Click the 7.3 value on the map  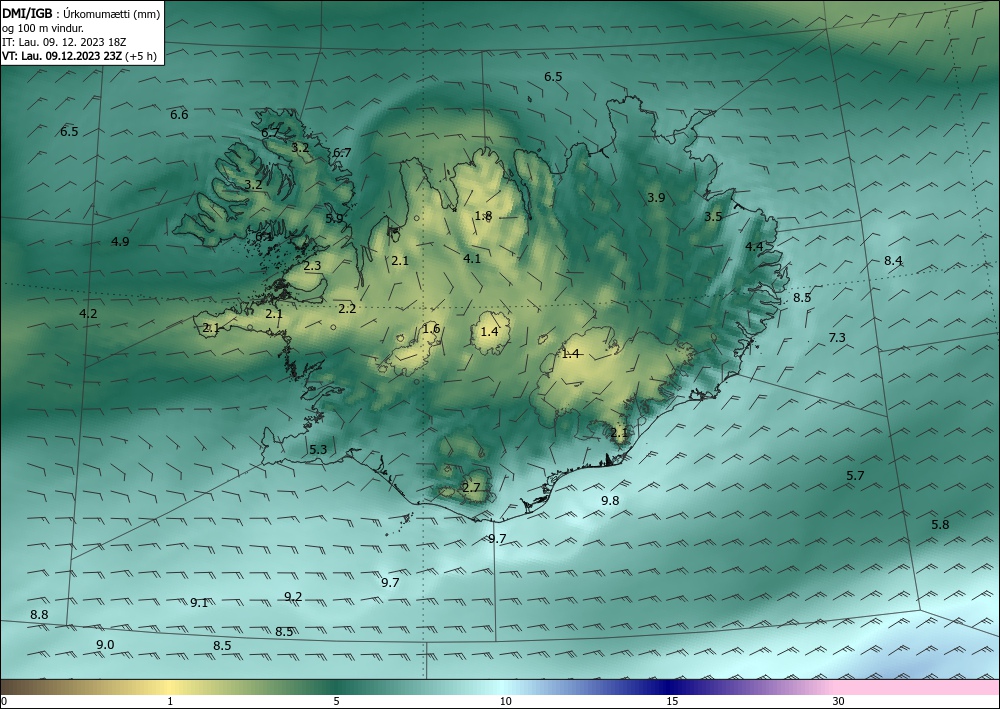(837, 338)
